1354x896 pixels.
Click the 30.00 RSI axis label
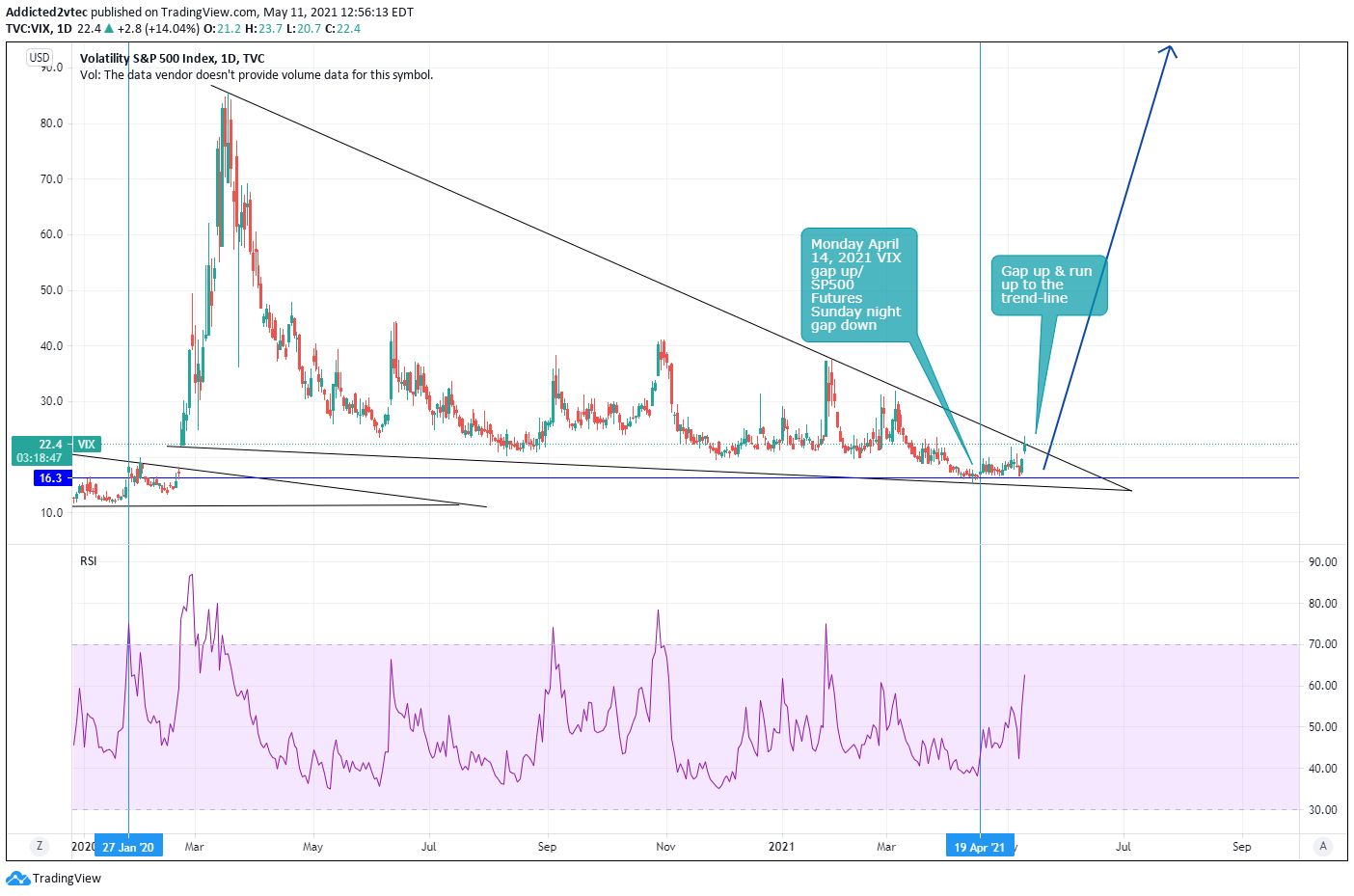pos(1323,810)
